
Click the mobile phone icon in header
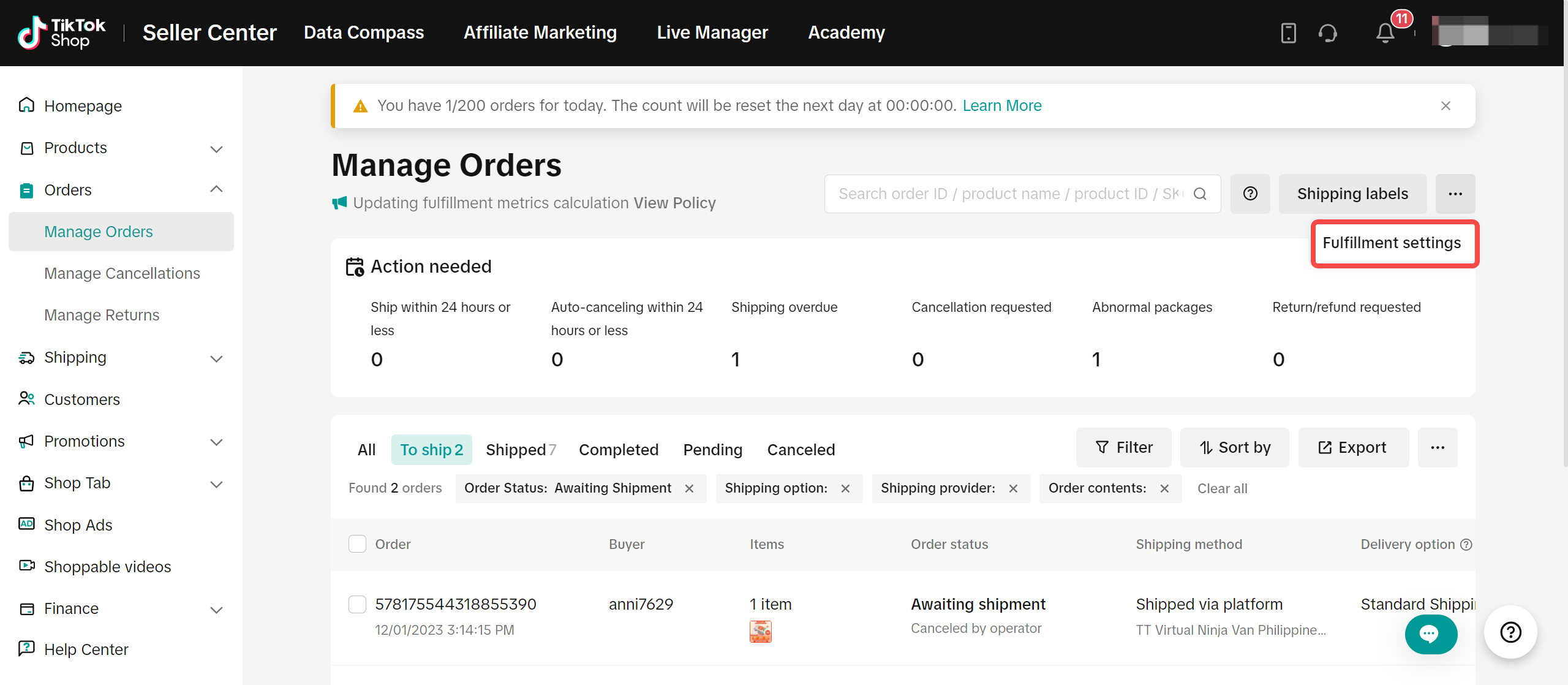point(1289,33)
